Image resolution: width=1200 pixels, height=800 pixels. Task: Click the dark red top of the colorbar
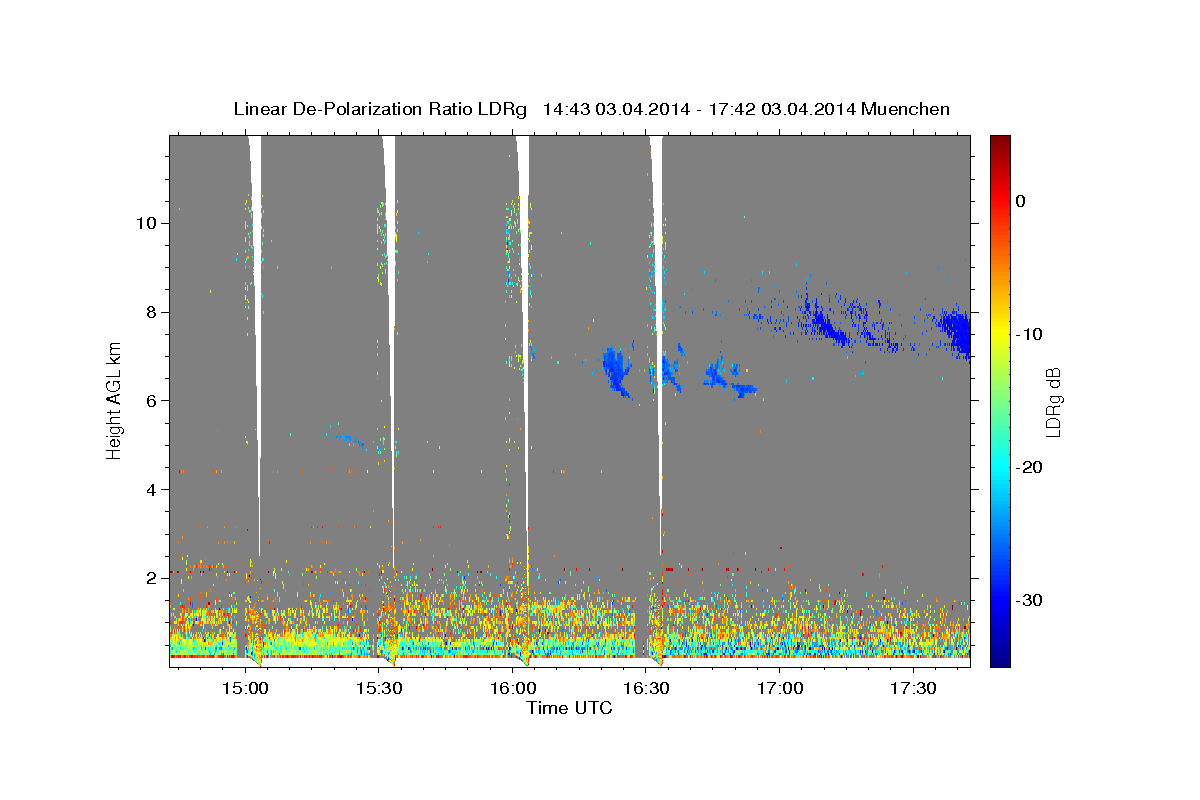tap(999, 143)
